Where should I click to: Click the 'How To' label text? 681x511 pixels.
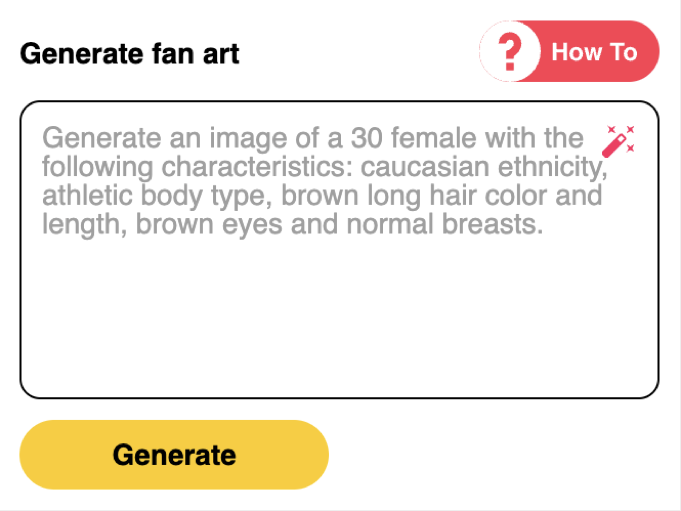pyautogui.click(x=594, y=52)
